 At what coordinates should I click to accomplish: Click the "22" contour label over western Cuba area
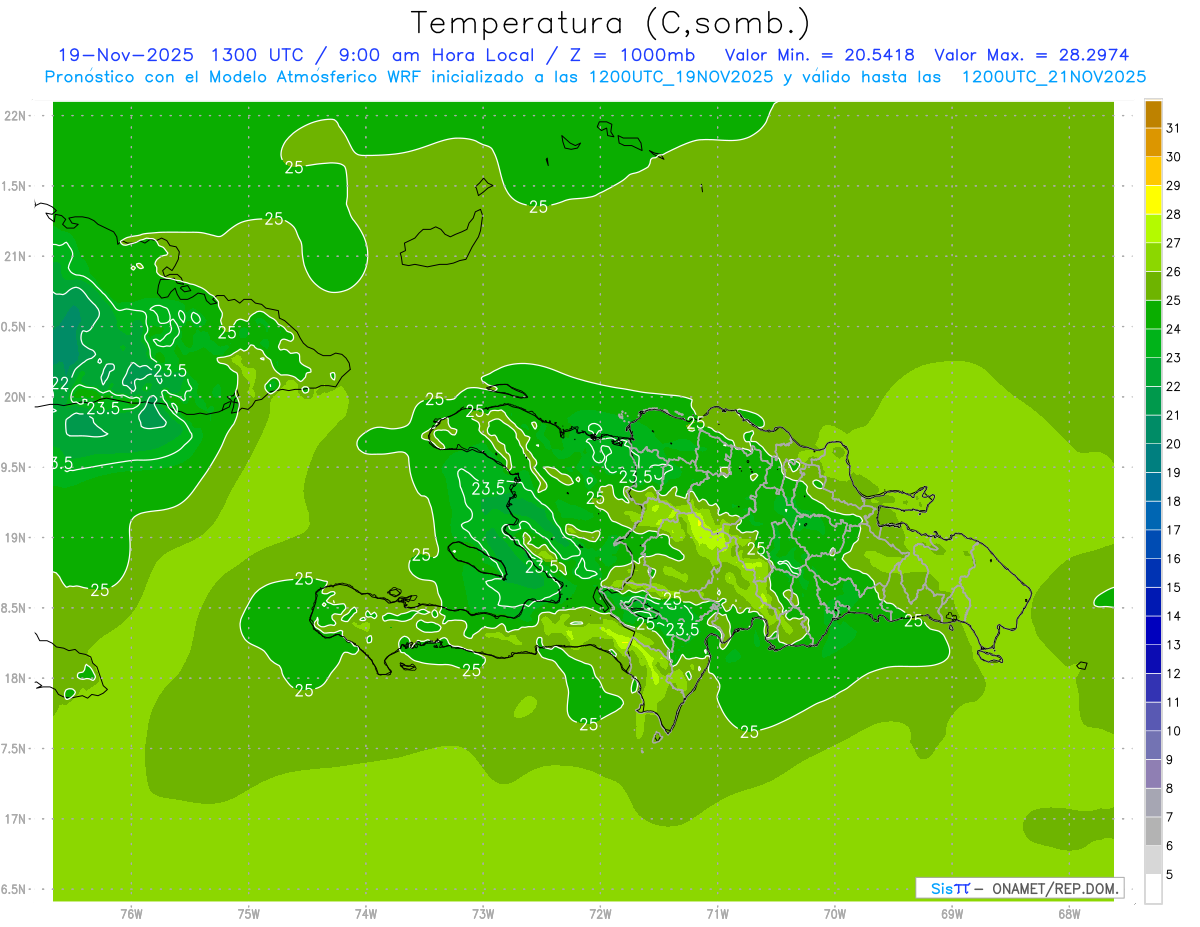(x=60, y=384)
